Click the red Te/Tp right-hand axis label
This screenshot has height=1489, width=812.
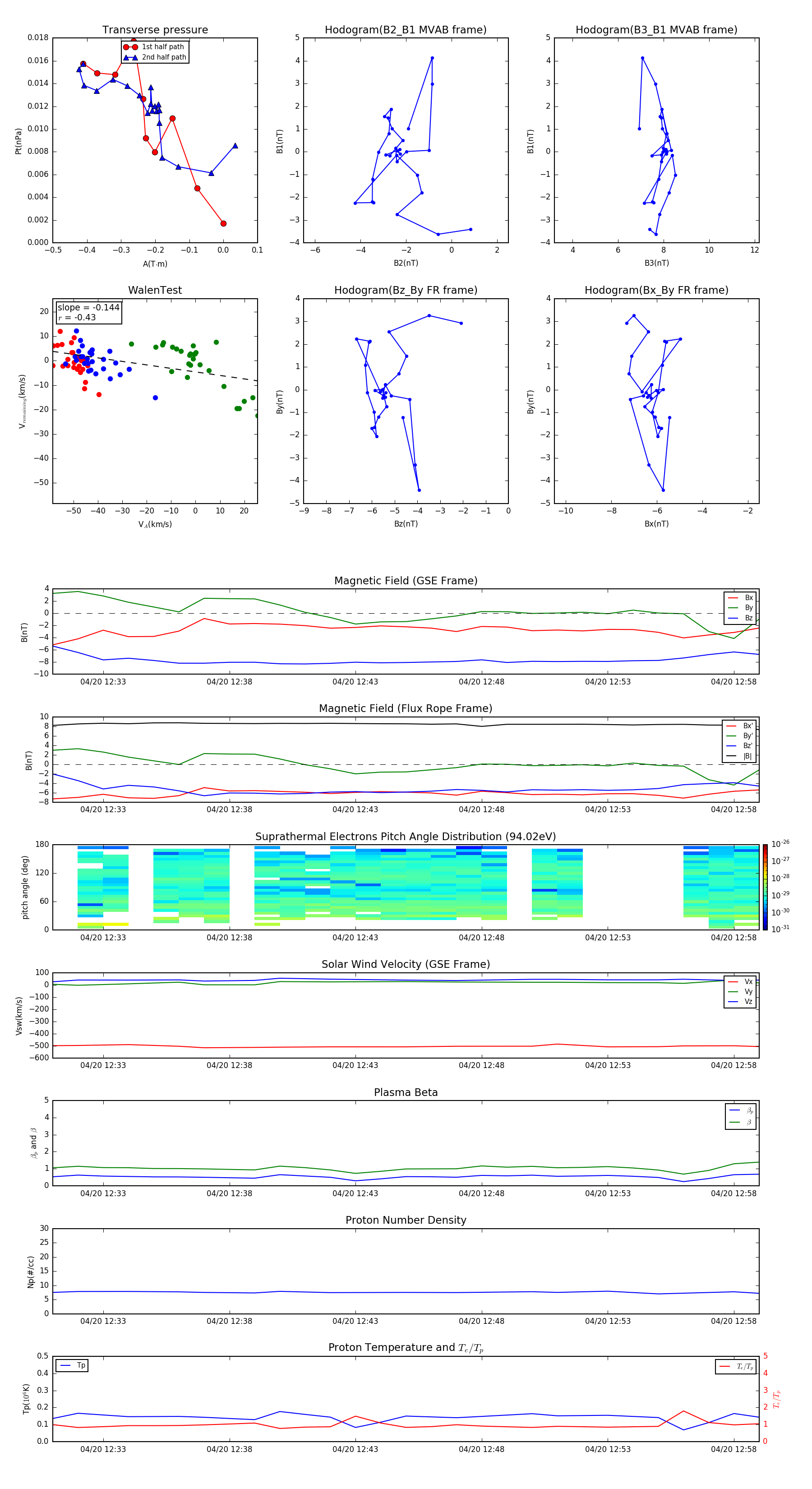[x=776, y=1399]
